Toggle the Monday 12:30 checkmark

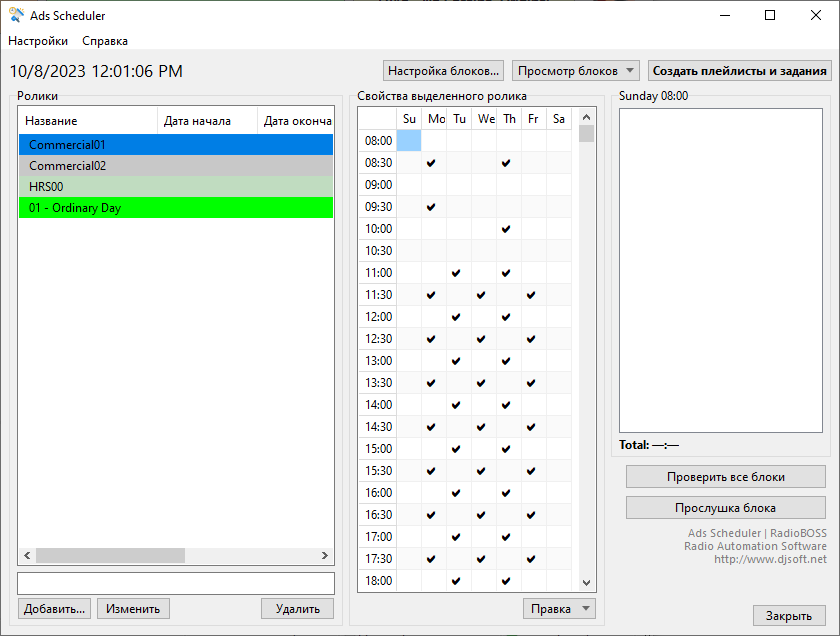434,339
